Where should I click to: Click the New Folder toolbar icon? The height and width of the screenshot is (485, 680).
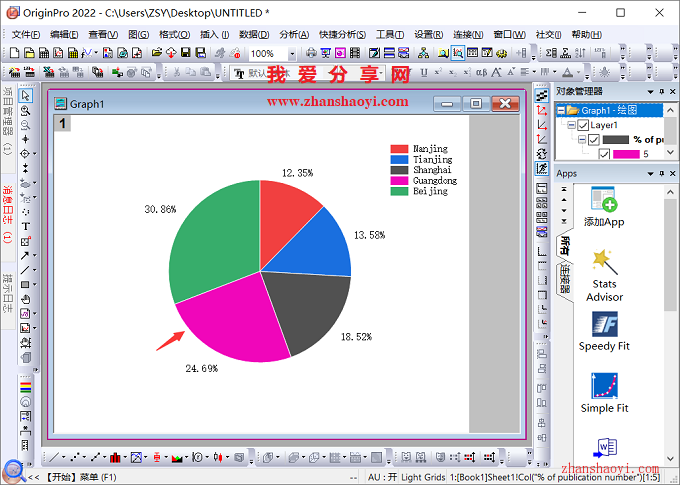click(x=29, y=53)
